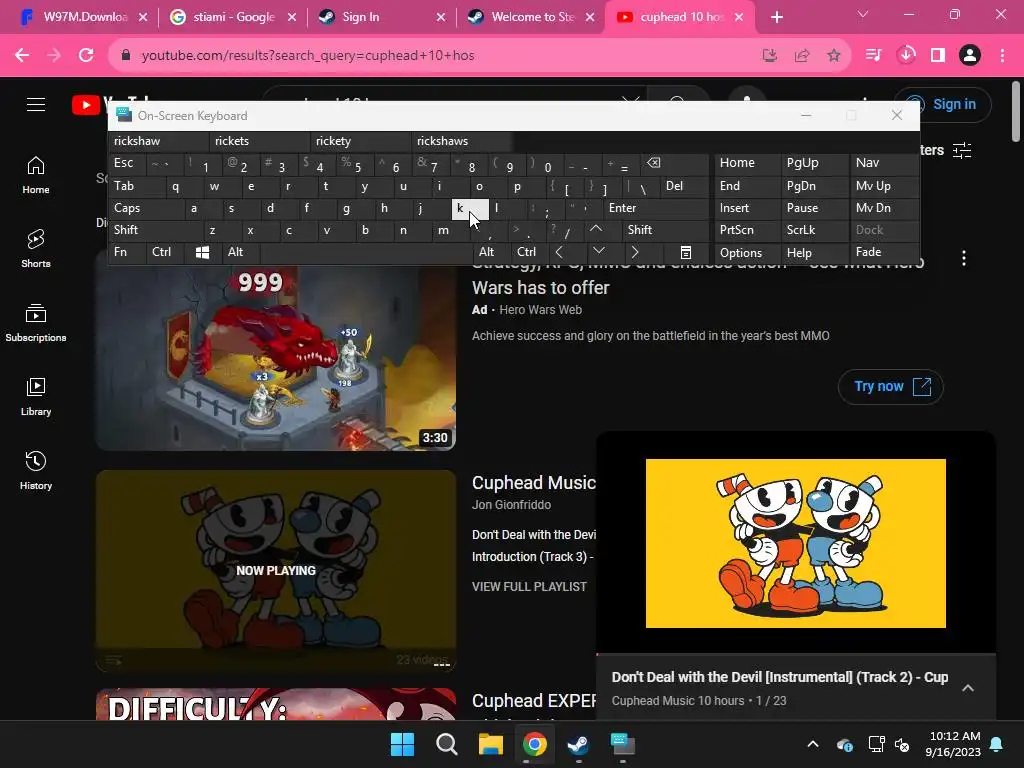Click the menu key on On-Screen Keyboard
1024x768 pixels.
point(686,253)
